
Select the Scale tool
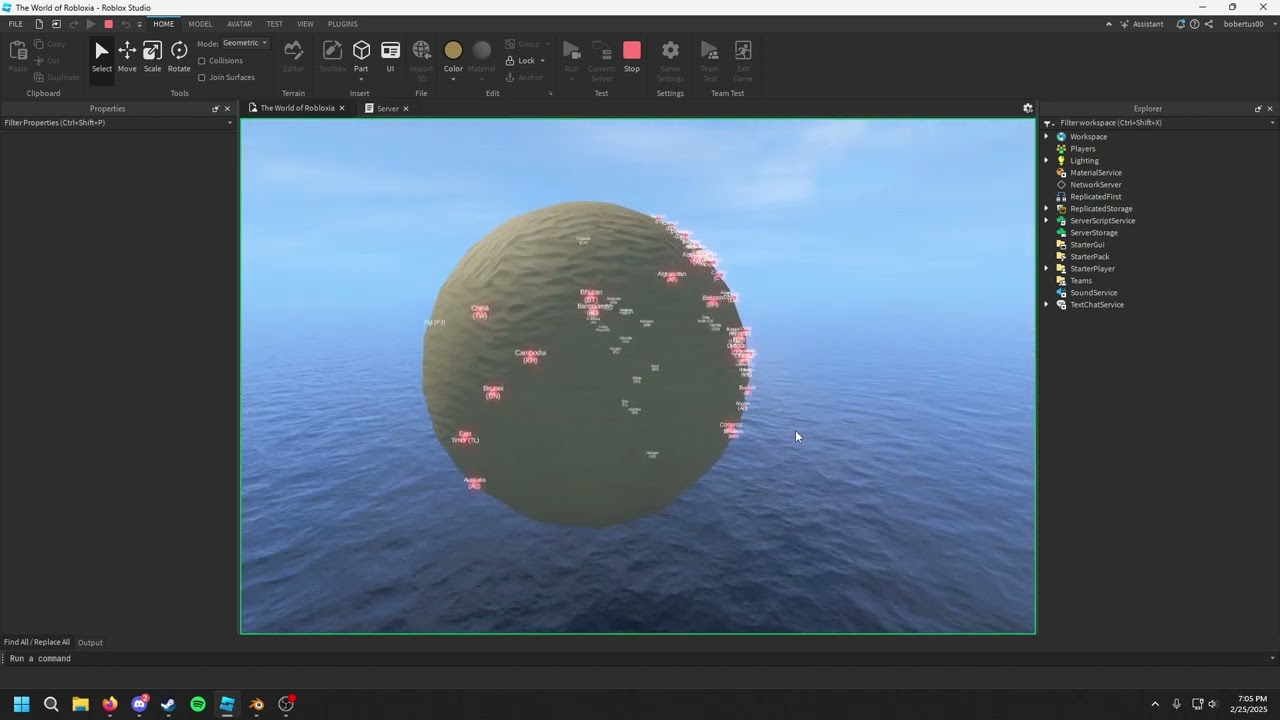(152, 56)
